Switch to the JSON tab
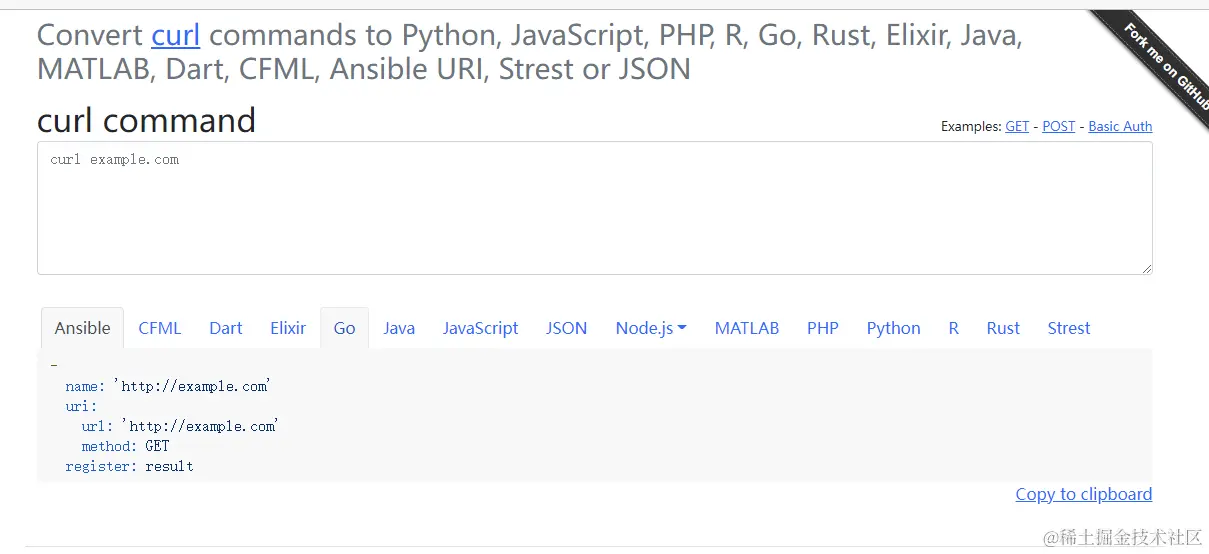Image resolution: width=1209 pixels, height=554 pixels. coord(566,328)
